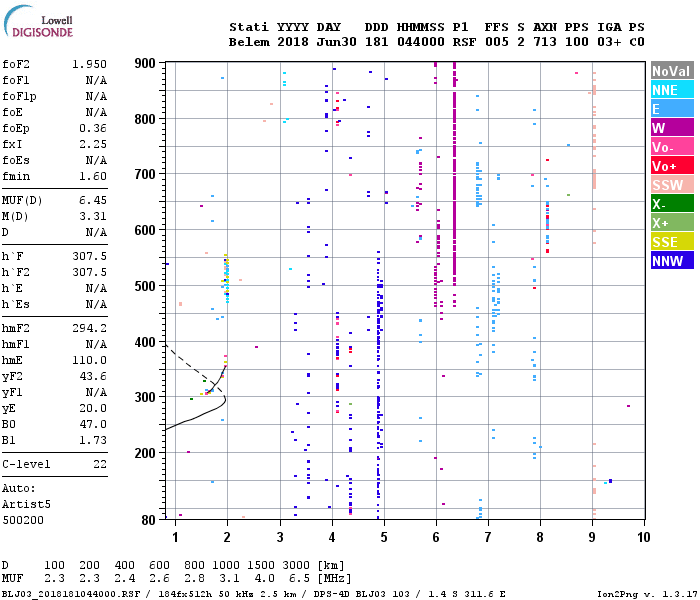Click the yF2 value 43.6

93,376
